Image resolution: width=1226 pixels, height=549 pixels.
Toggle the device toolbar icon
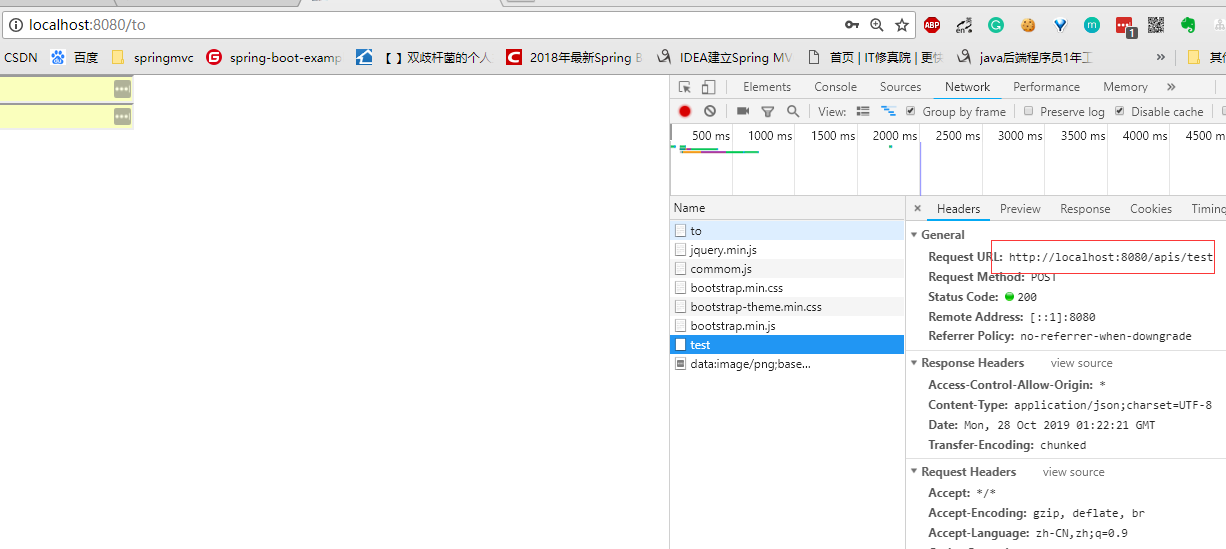(708, 87)
